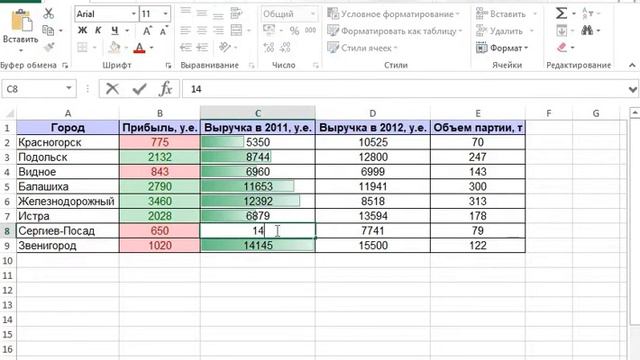This screenshot has height=360, width=640.
Task: Click the Format Painter brush icon
Action: [49, 47]
